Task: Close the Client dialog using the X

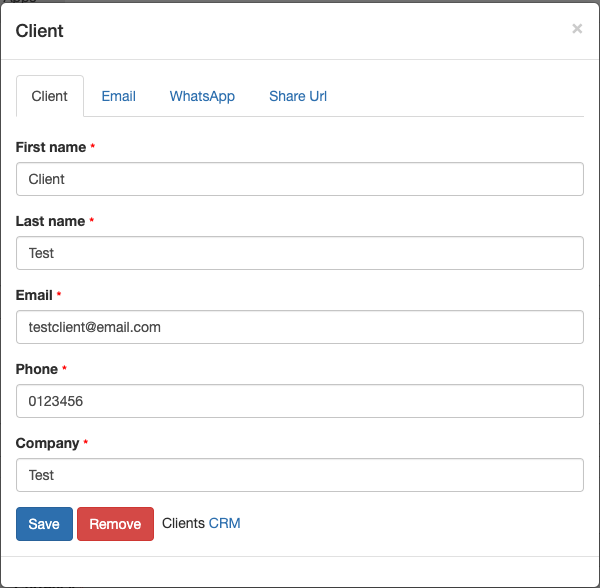Action: pyautogui.click(x=577, y=29)
